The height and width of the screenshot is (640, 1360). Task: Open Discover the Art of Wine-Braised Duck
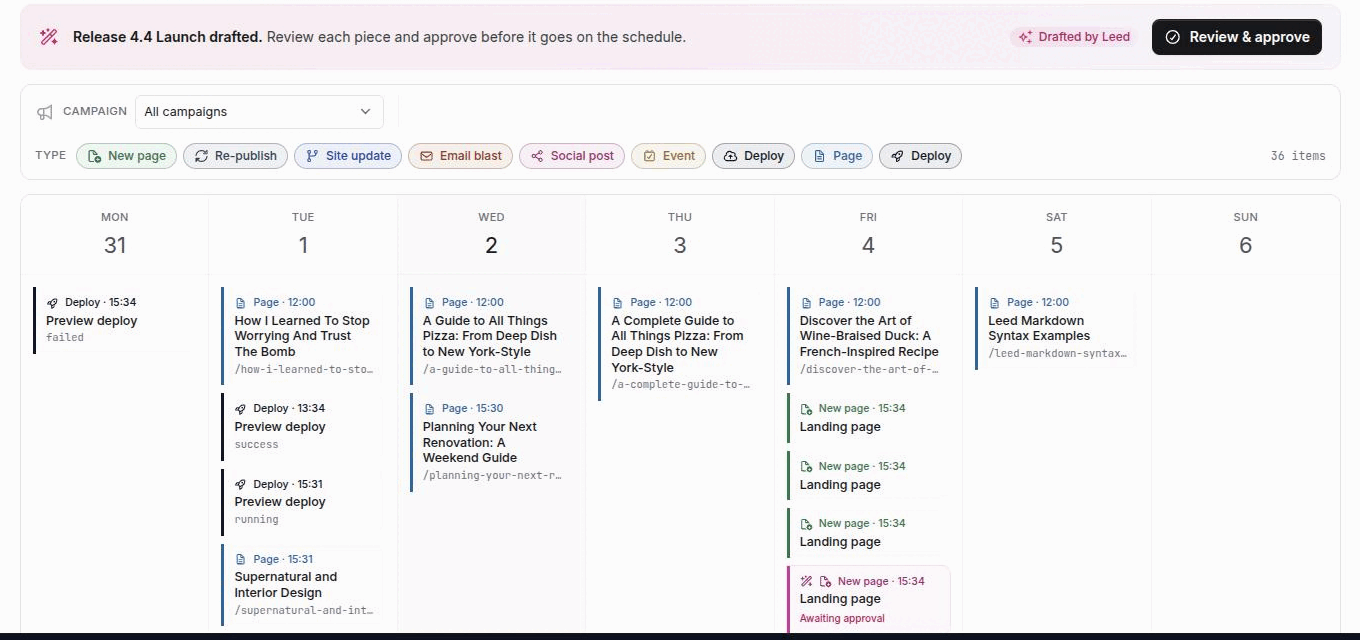click(x=867, y=336)
